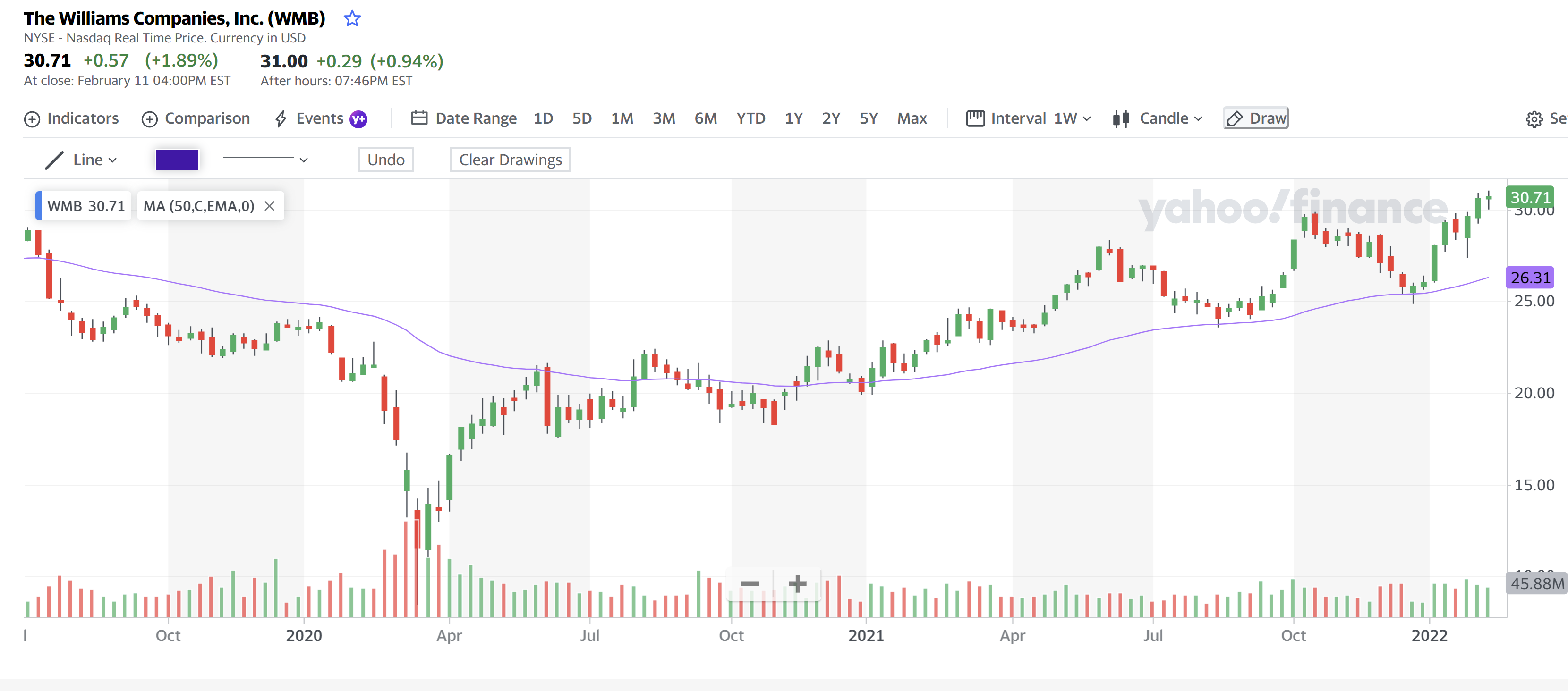1568x691 pixels.
Task: Click the candlestick chart type icon
Action: [x=1121, y=118]
